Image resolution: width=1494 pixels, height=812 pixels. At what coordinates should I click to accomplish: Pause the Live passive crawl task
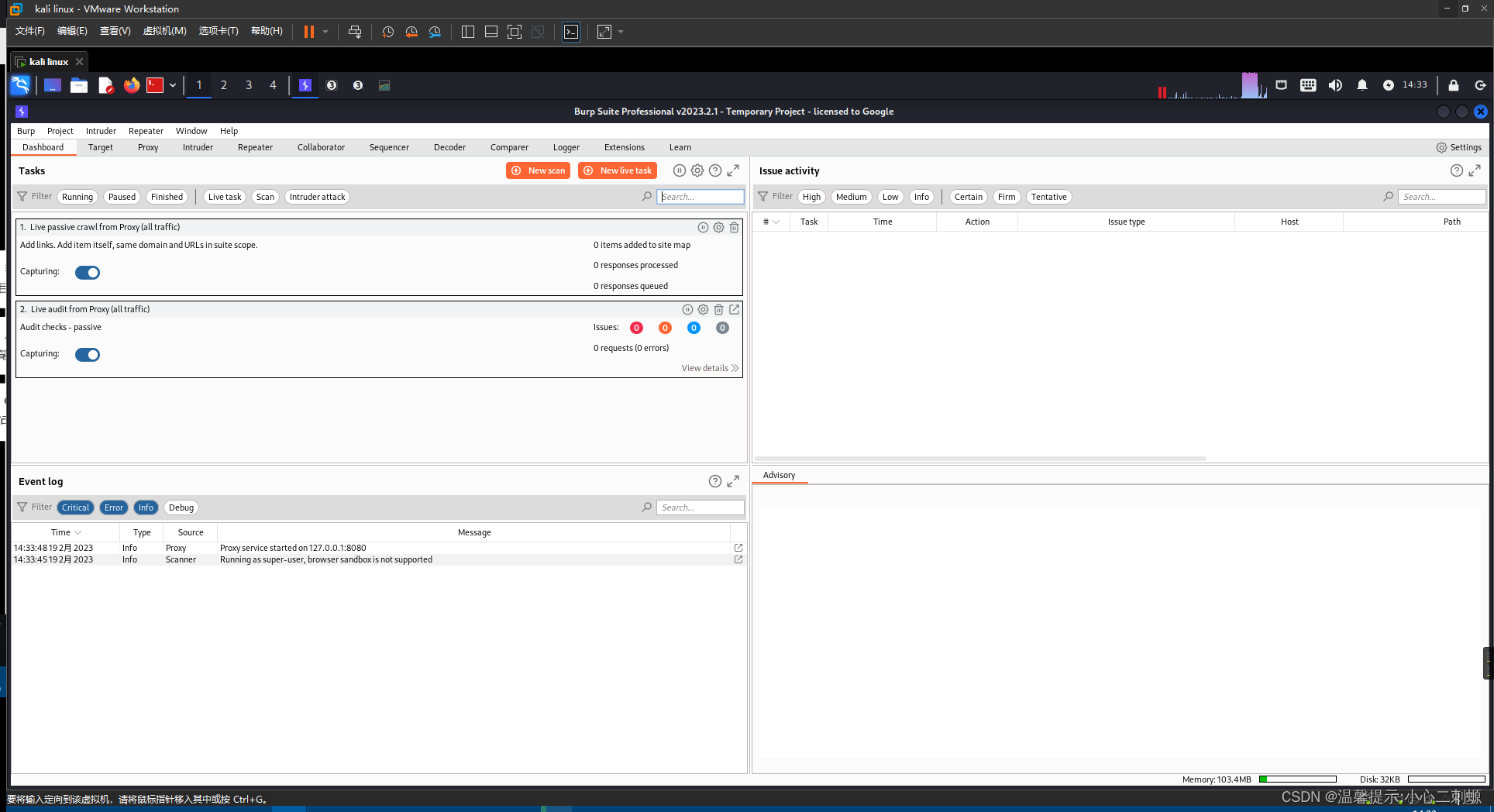[703, 228]
